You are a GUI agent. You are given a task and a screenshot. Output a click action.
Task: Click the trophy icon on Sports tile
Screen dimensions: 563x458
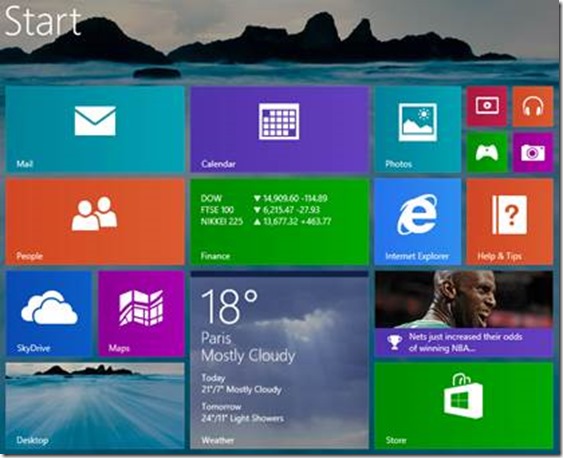click(x=394, y=342)
